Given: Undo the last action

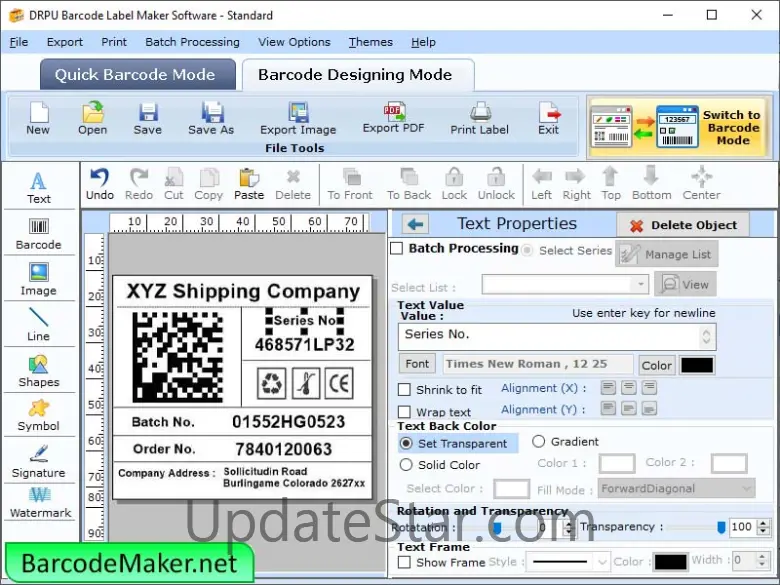Looking at the screenshot, I should [x=100, y=184].
